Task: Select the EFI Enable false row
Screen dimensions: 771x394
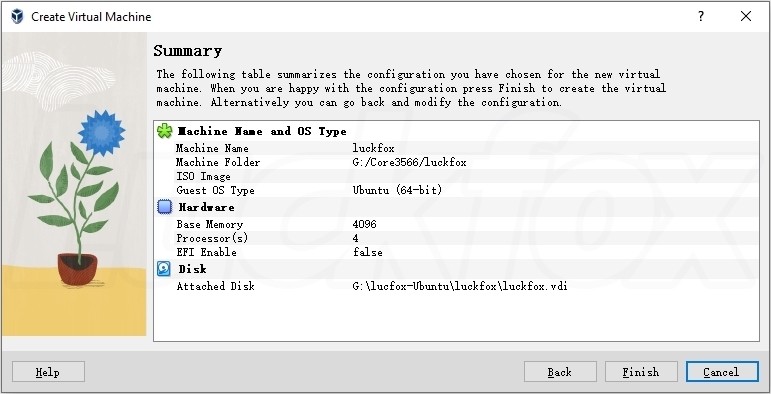Action: coord(456,252)
